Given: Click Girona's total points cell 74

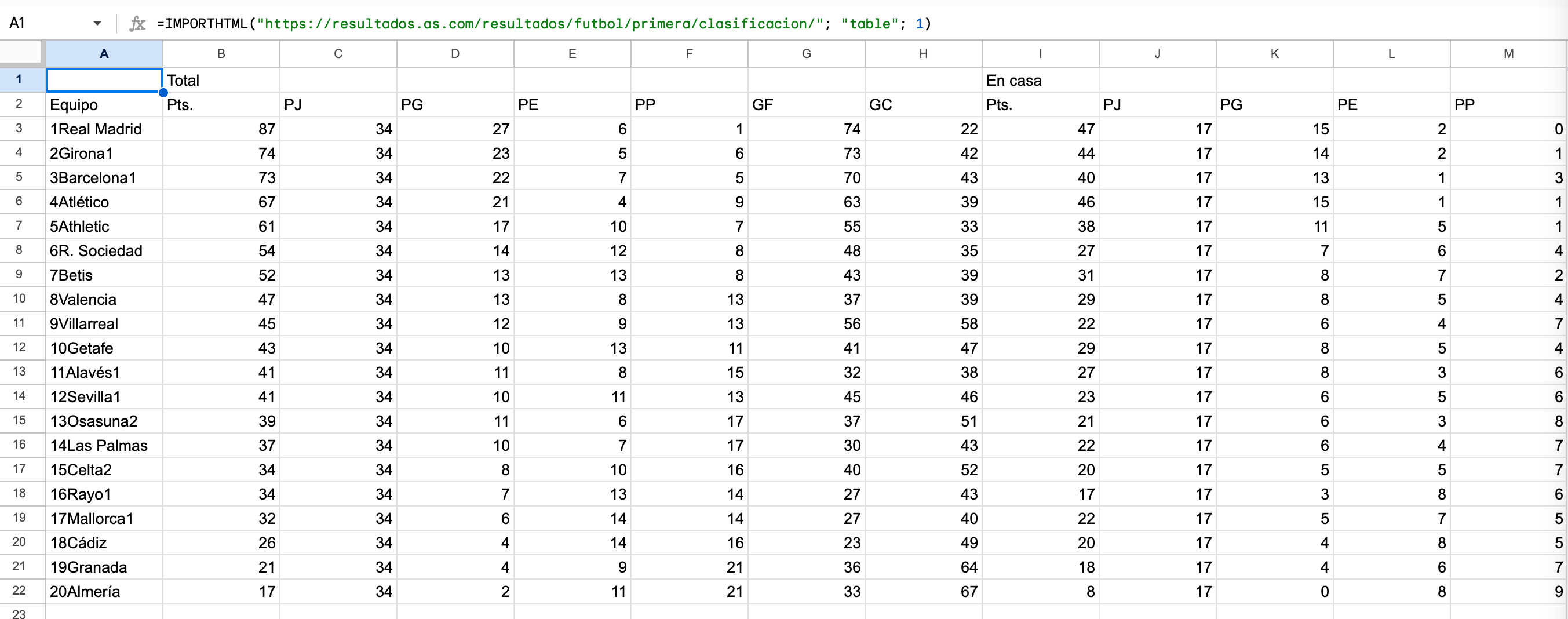Looking at the screenshot, I should [x=221, y=154].
